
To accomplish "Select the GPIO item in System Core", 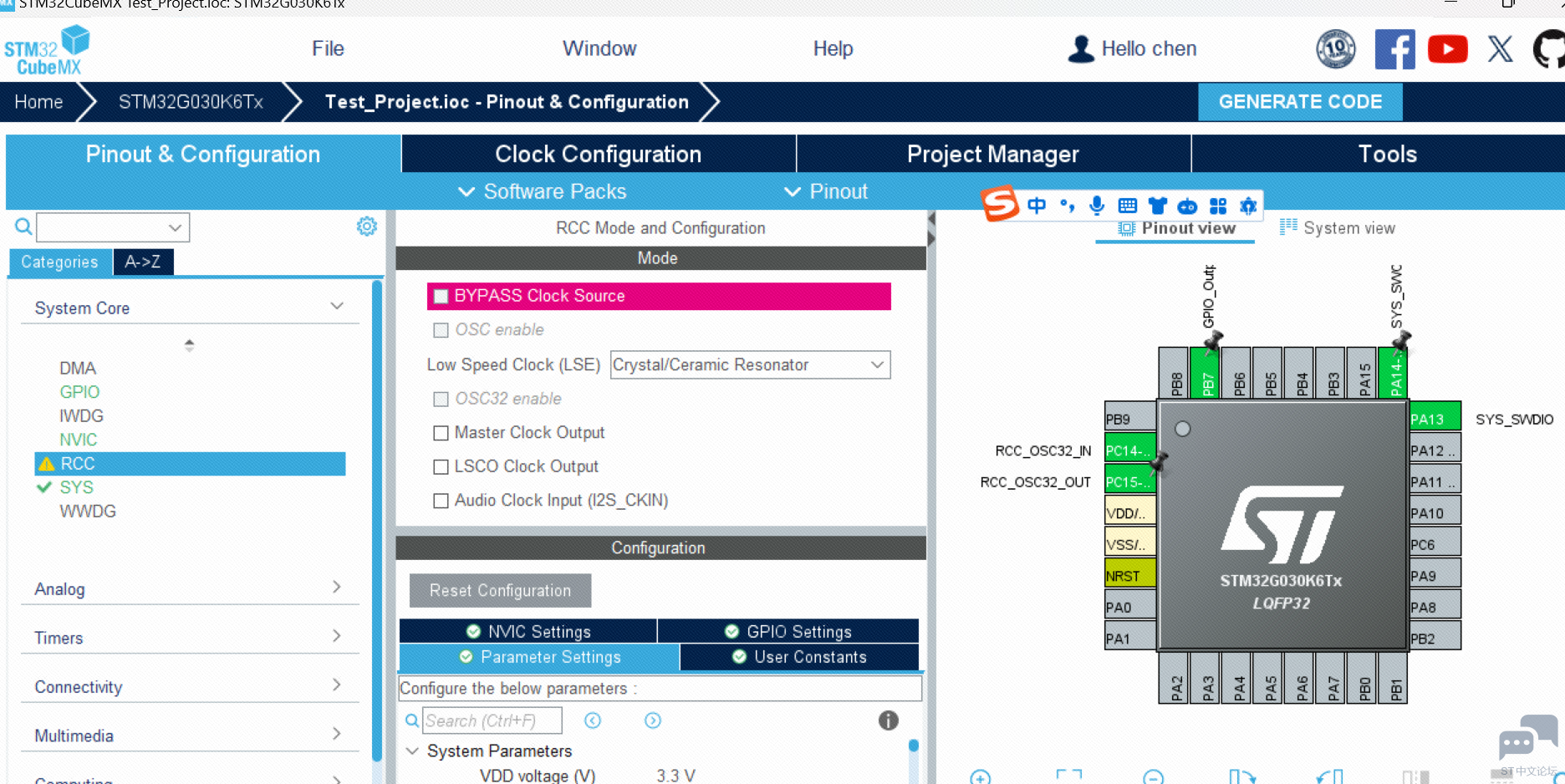I will tap(79, 392).
